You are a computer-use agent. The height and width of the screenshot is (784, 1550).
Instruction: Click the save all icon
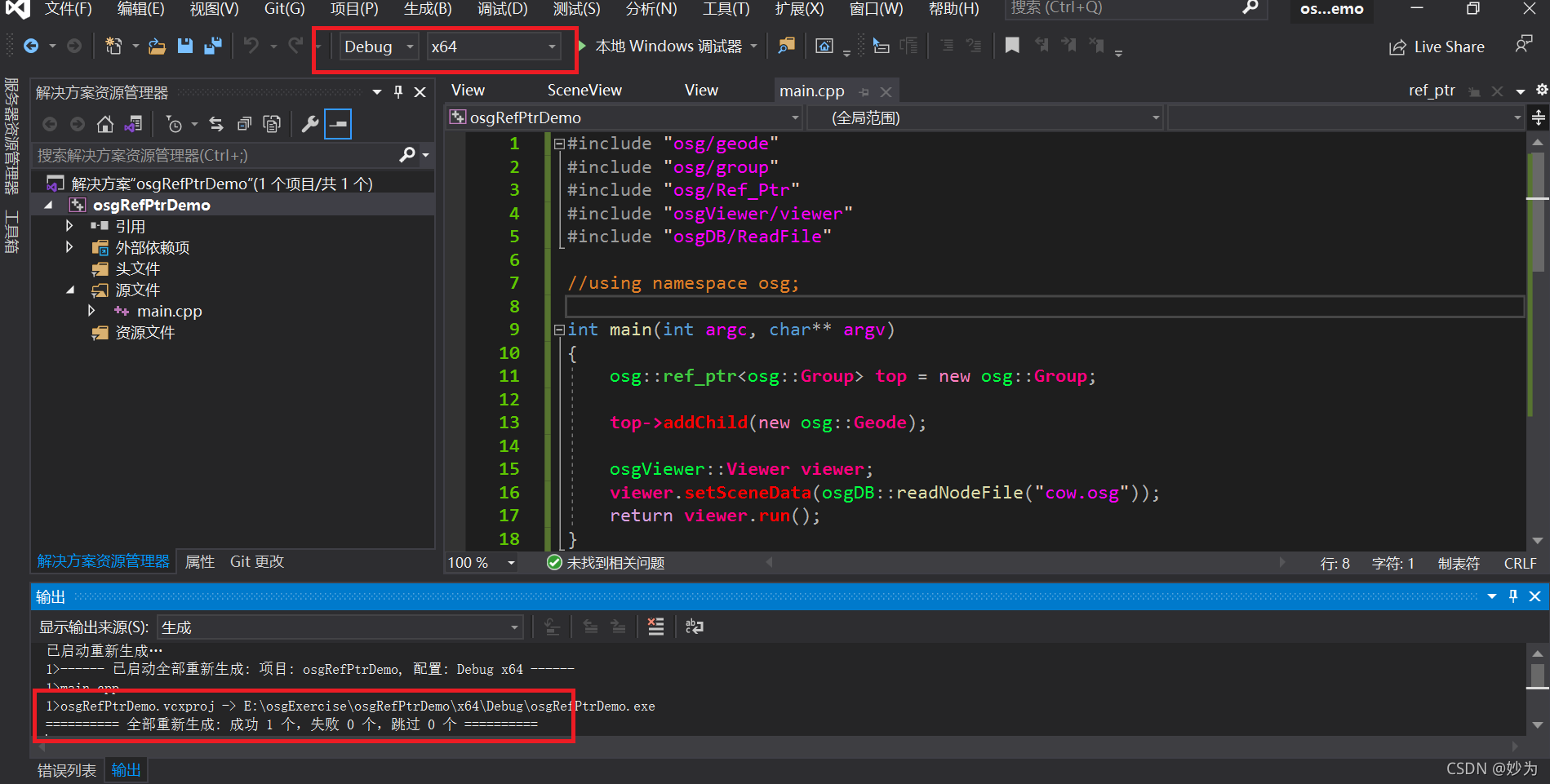click(x=213, y=47)
